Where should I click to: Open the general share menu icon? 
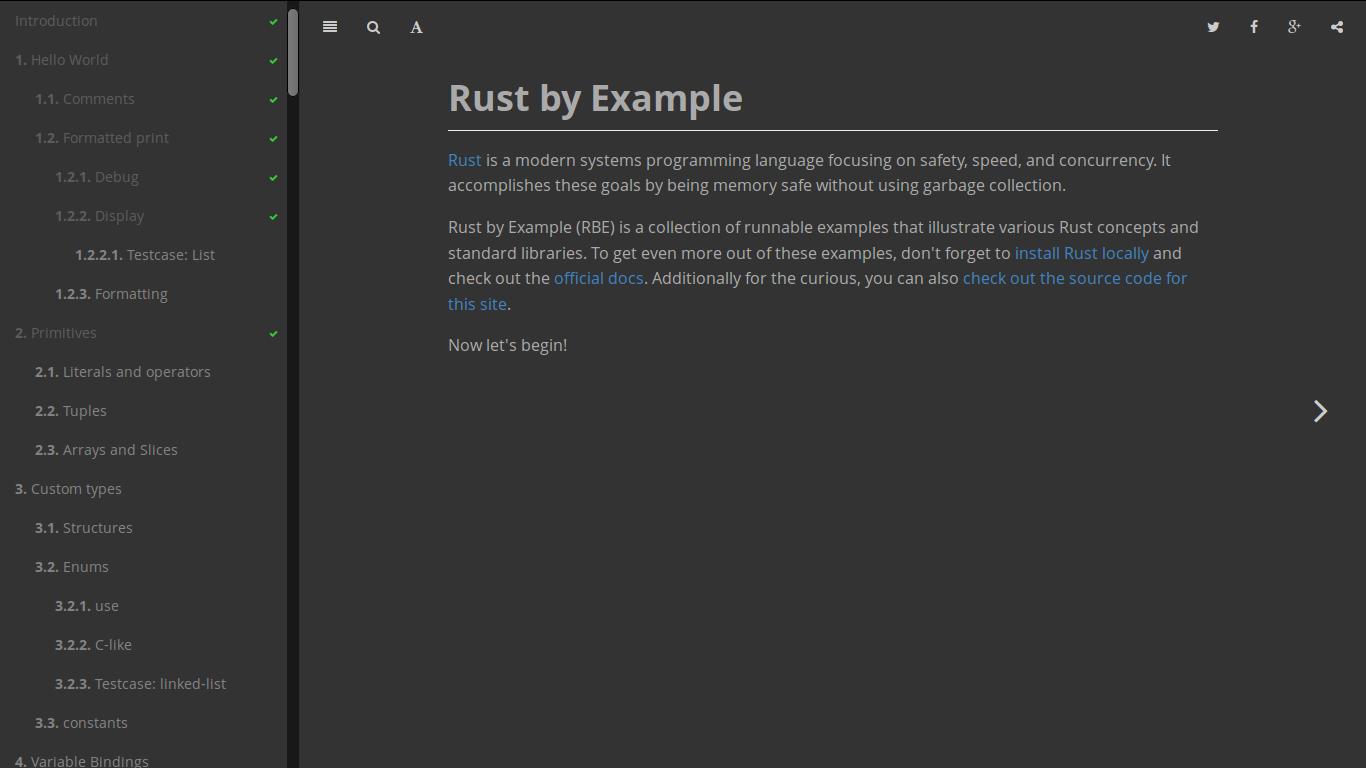pos(1337,27)
